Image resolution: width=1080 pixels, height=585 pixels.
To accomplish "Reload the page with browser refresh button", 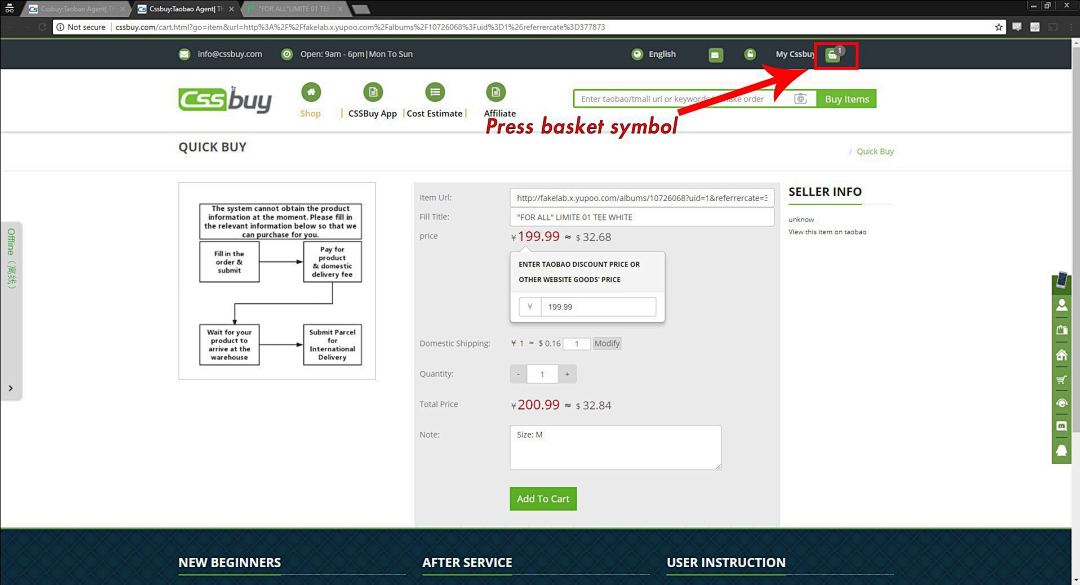I will [42, 27].
